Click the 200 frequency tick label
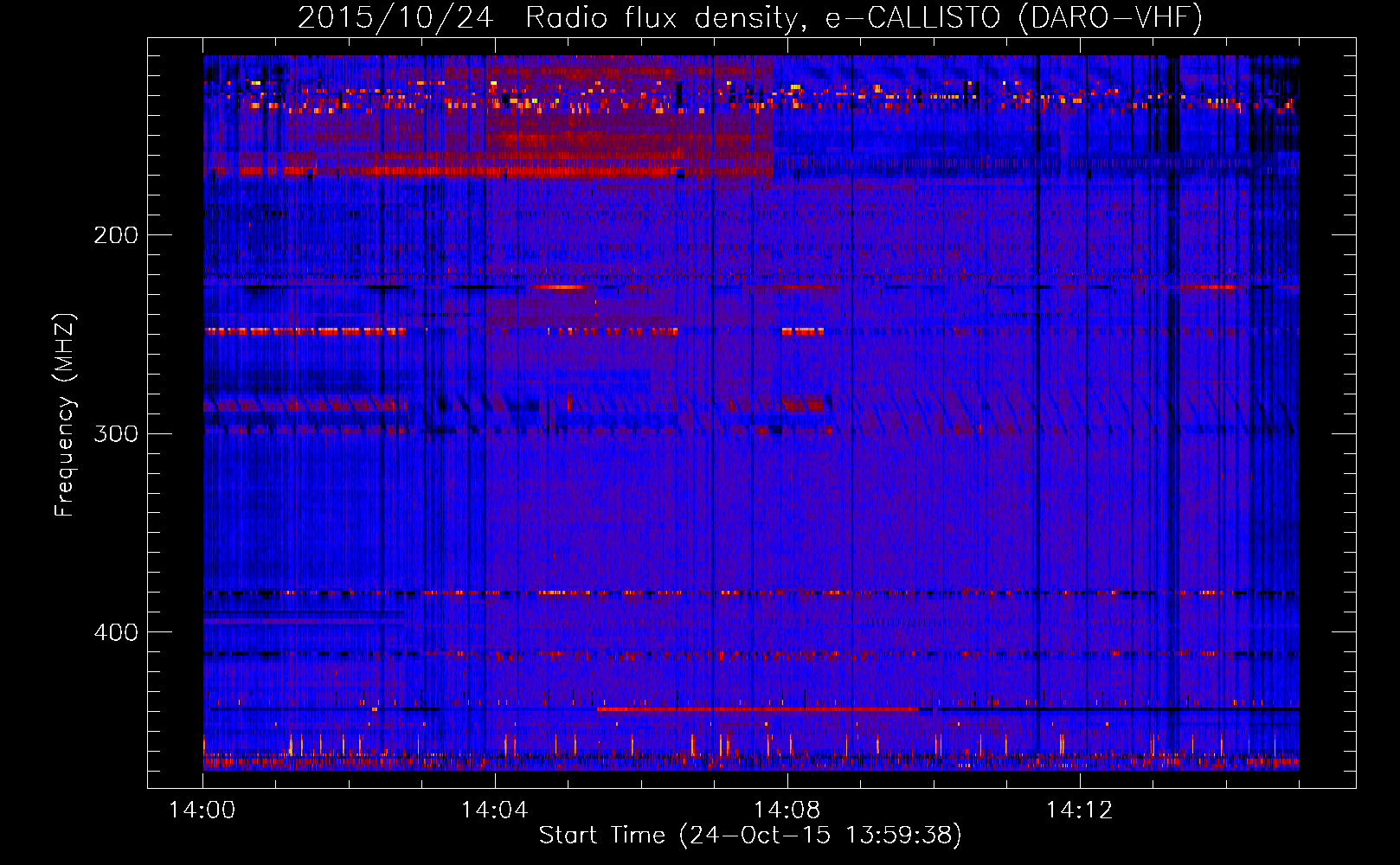1400x865 pixels. [116, 234]
